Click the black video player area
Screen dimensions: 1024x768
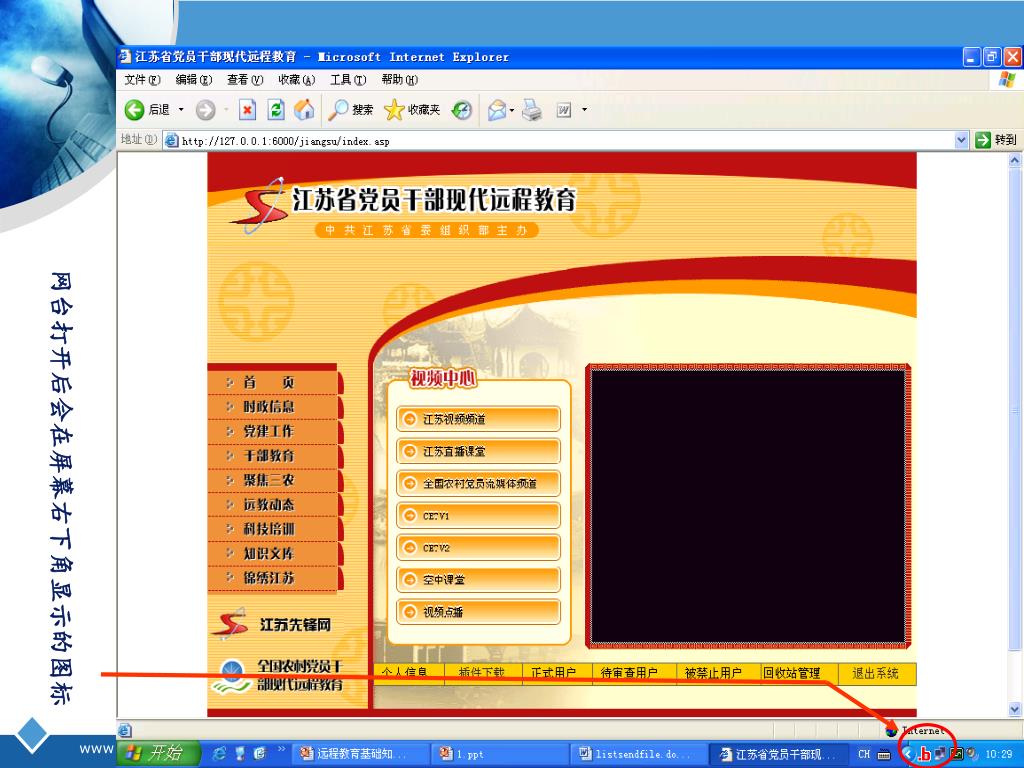click(x=748, y=507)
